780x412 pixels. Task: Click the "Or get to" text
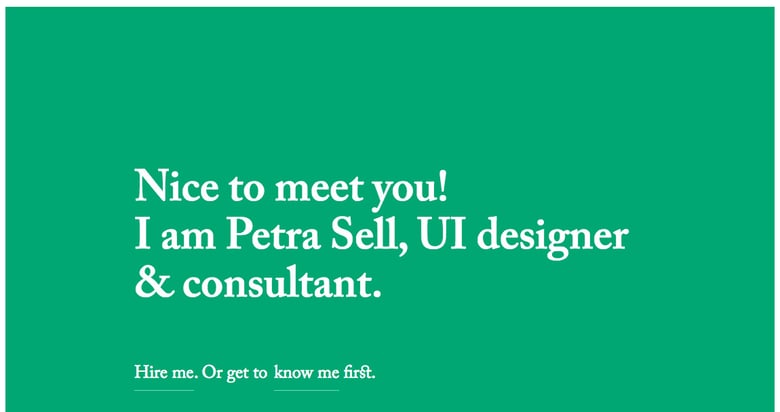pyautogui.click(x=234, y=373)
